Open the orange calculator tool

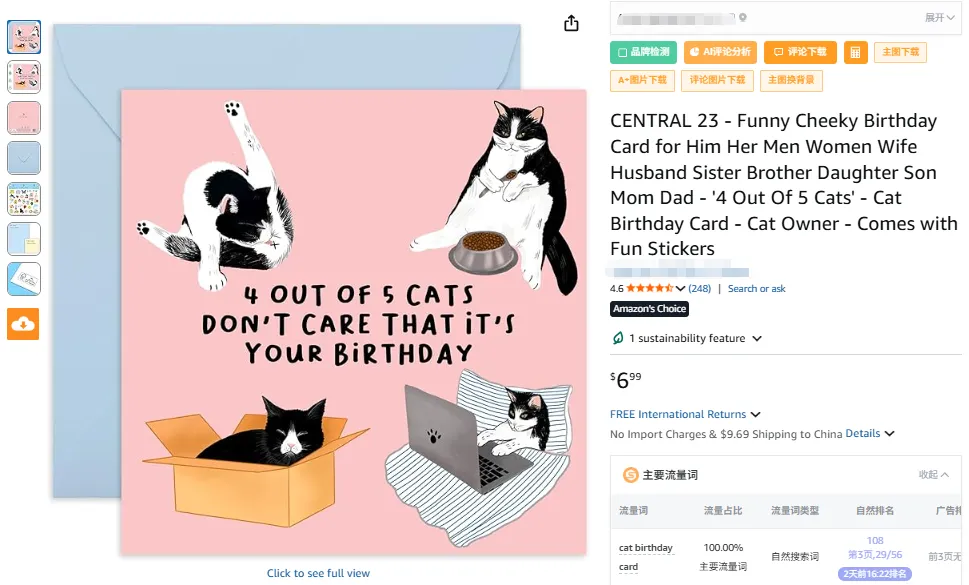(855, 52)
